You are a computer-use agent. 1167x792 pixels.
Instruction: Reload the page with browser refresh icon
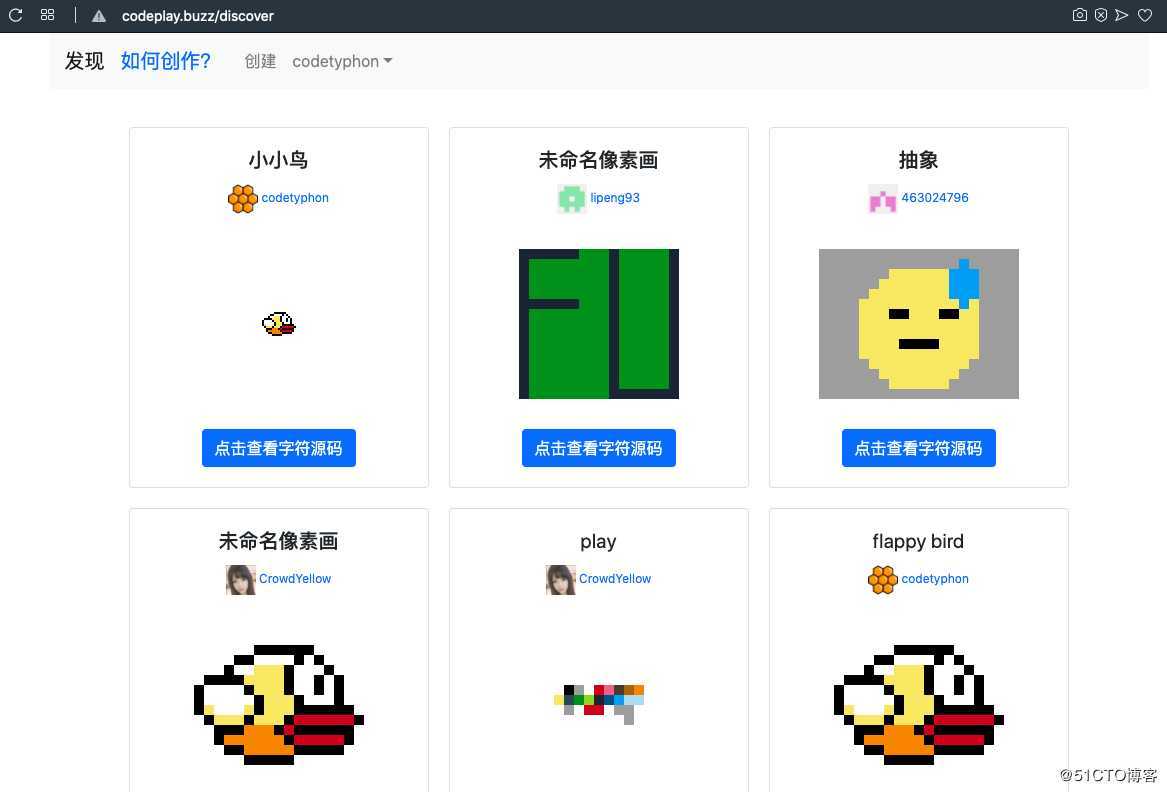tap(16, 15)
